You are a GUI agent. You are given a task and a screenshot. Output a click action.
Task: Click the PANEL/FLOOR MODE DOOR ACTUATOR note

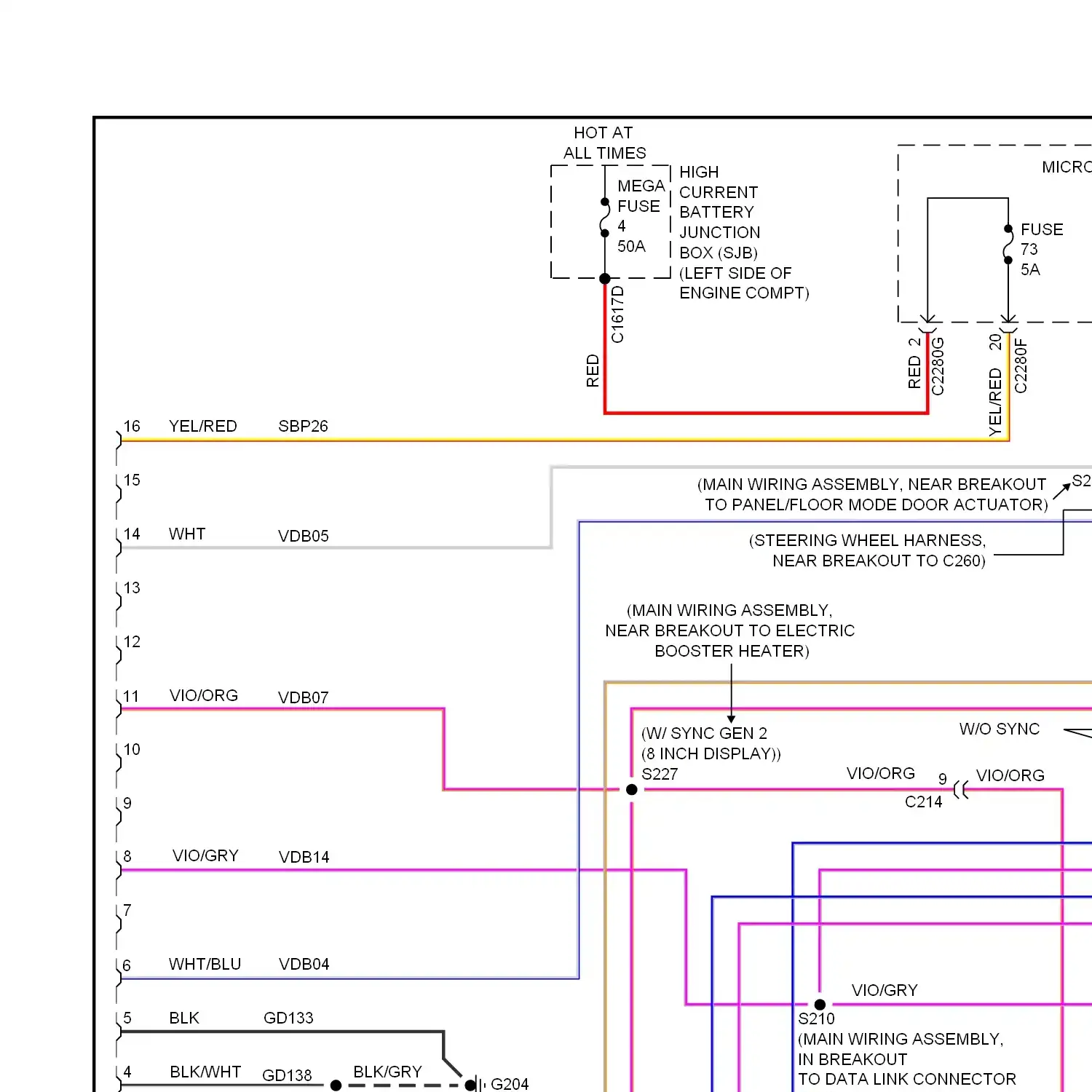pyautogui.click(x=873, y=494)
